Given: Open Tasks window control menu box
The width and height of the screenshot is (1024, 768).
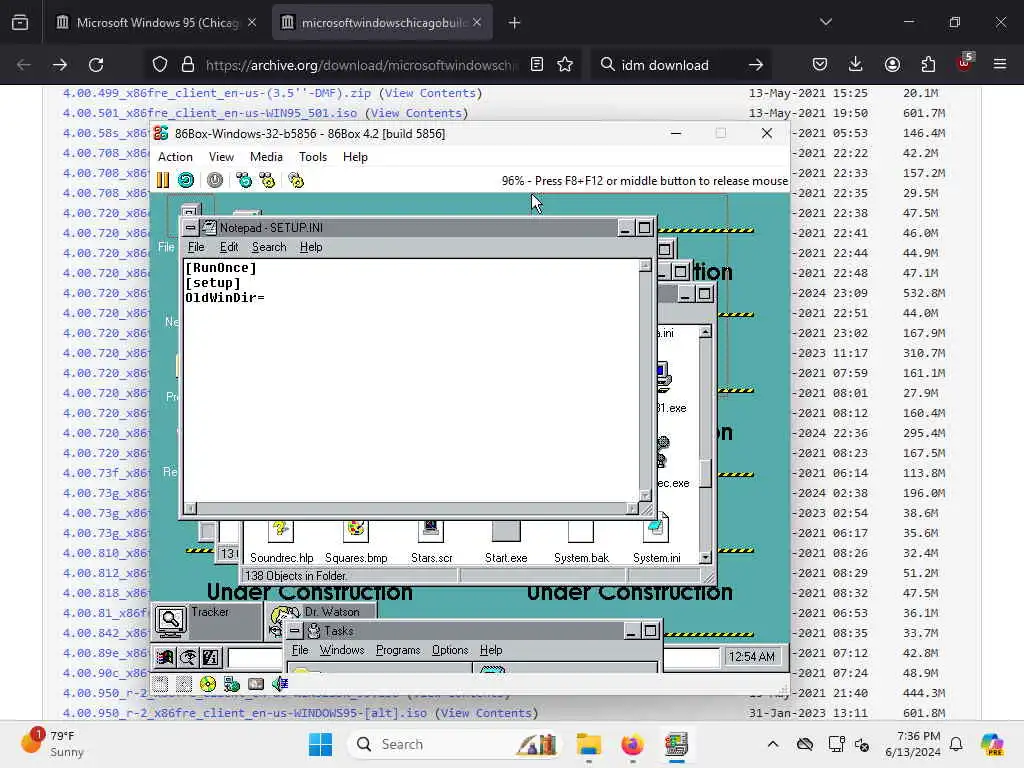Looking at the screenshot, I should click(295, 631).
